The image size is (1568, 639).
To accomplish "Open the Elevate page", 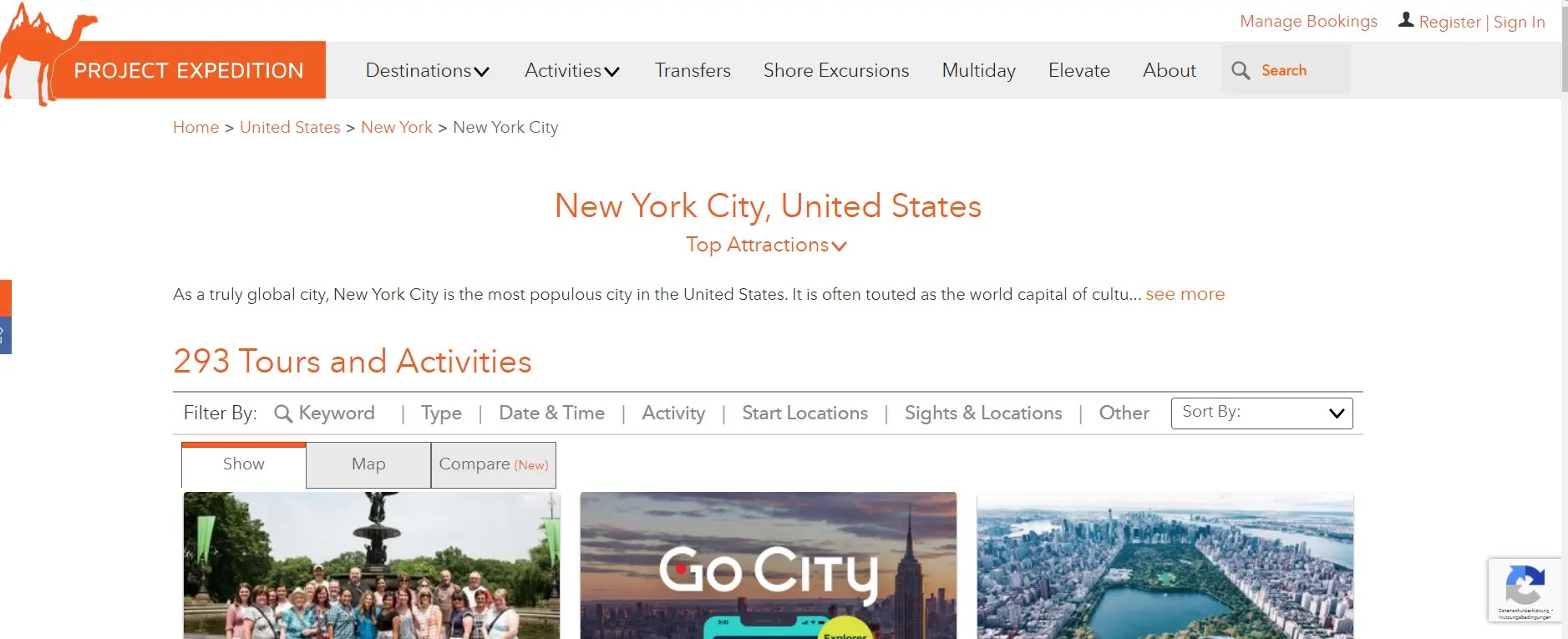I will 1079,71.
